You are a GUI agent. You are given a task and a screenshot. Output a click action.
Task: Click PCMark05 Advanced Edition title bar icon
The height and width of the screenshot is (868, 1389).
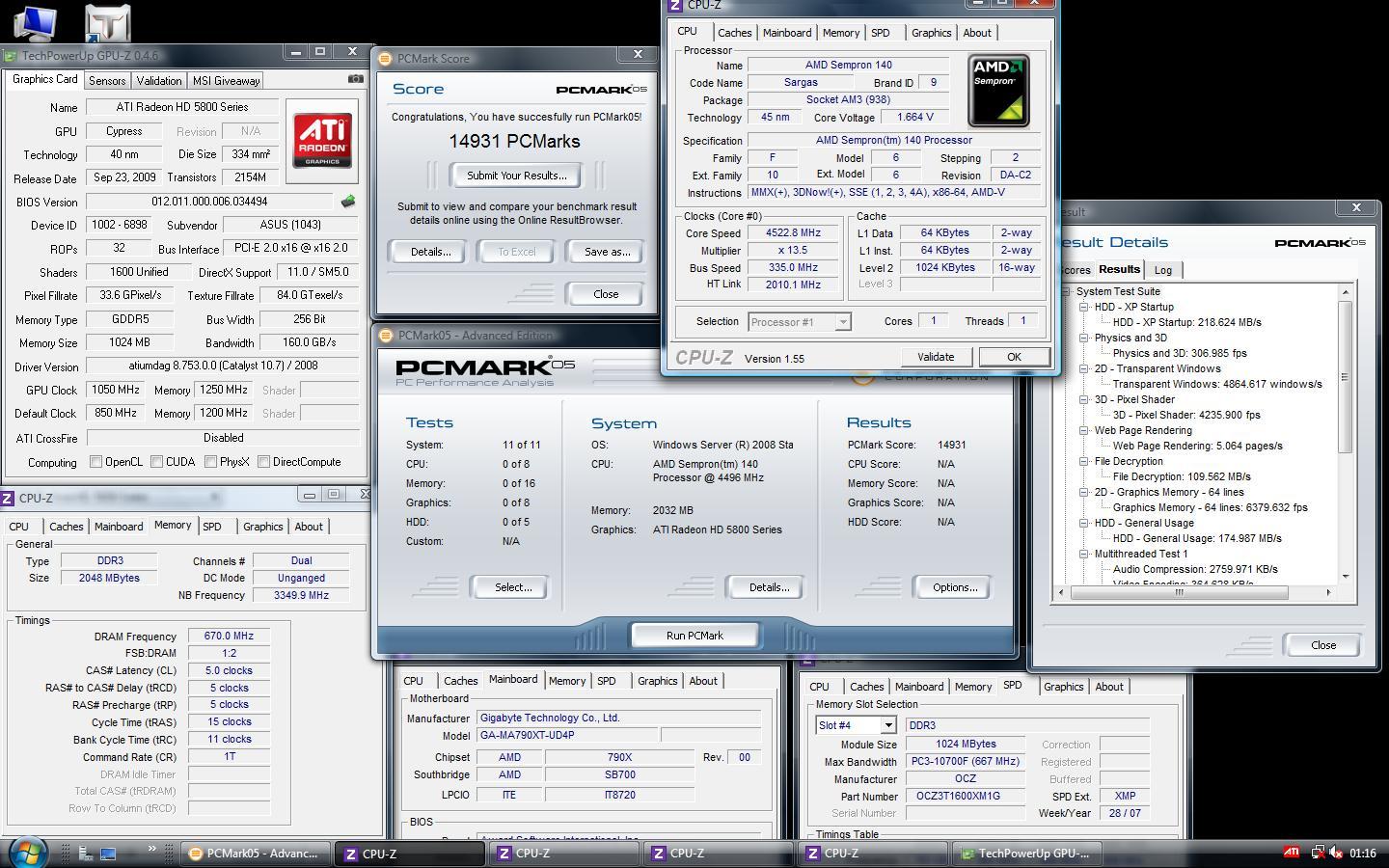(x=385, y=336)
